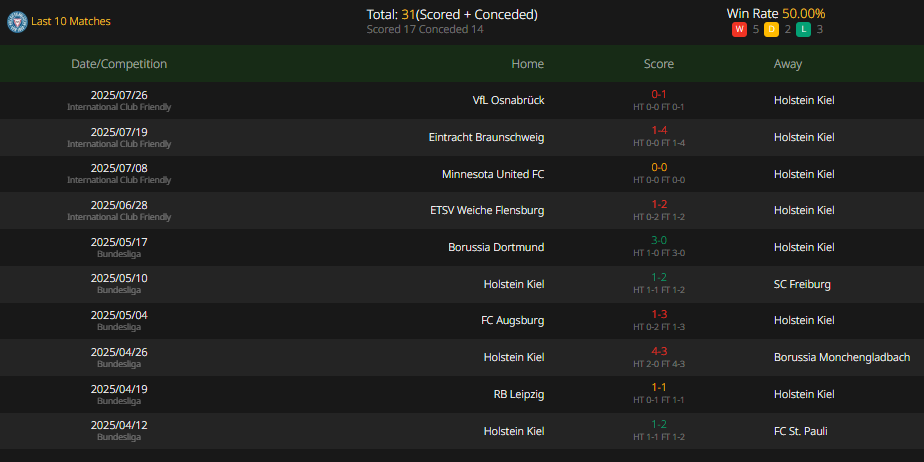The width and height of the screenshot is (924, 462).
Task: Open the Last 10 Matches heading
Action: pos(71,21)
